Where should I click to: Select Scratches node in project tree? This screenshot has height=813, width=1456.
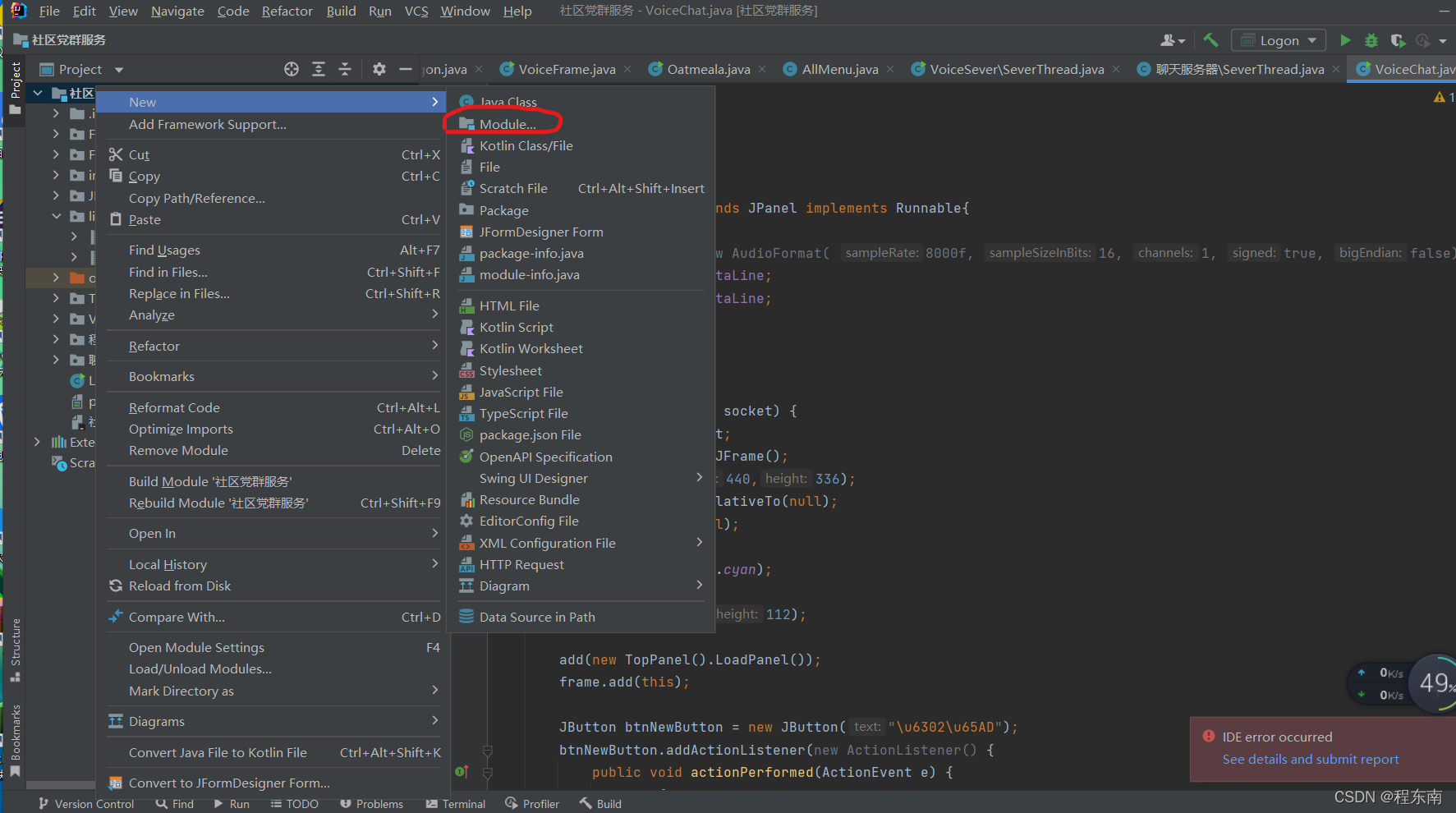[74, 463]
